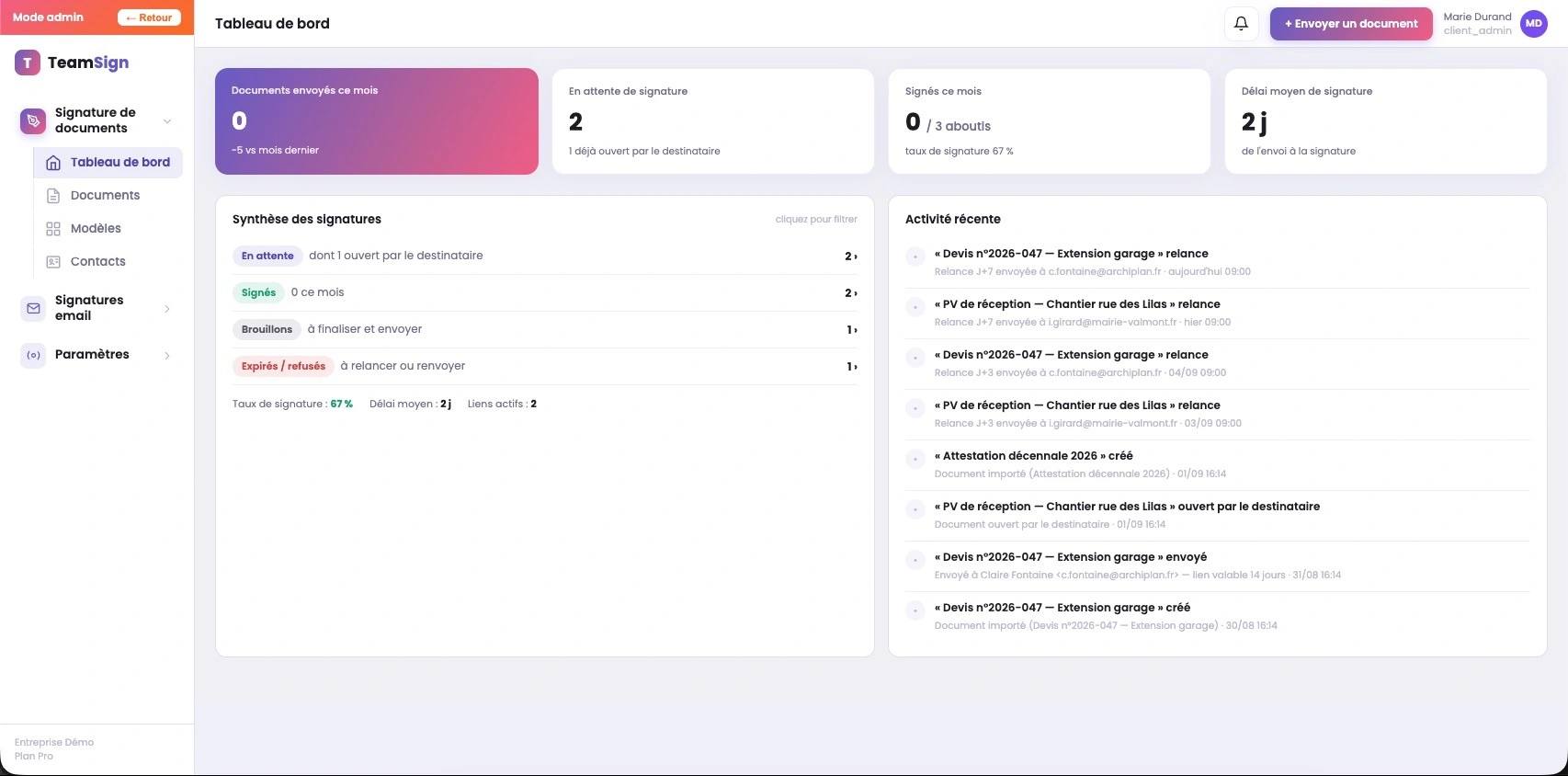
Task: Open PV de réception relance from hier 09:00
Action: 1217,314
